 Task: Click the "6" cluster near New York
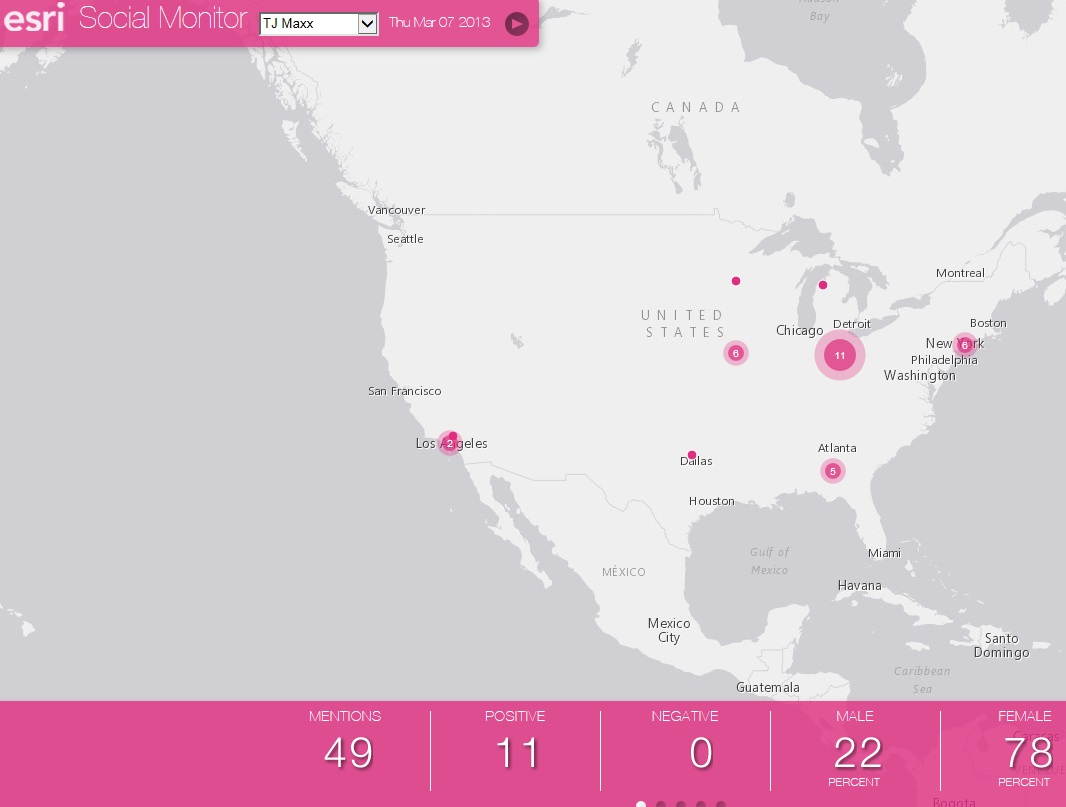(965, 345)
